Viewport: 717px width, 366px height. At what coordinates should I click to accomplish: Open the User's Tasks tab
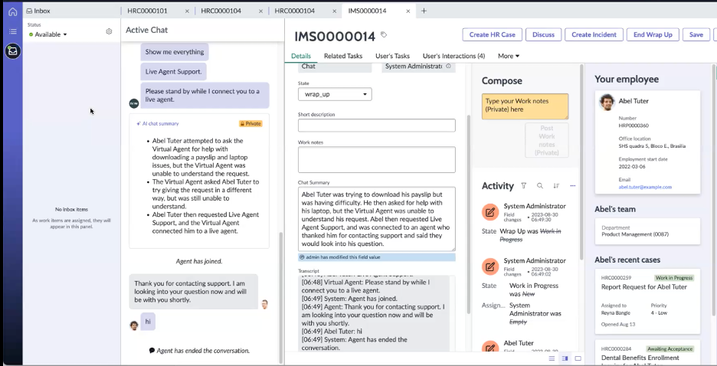(x=392, y=56)
